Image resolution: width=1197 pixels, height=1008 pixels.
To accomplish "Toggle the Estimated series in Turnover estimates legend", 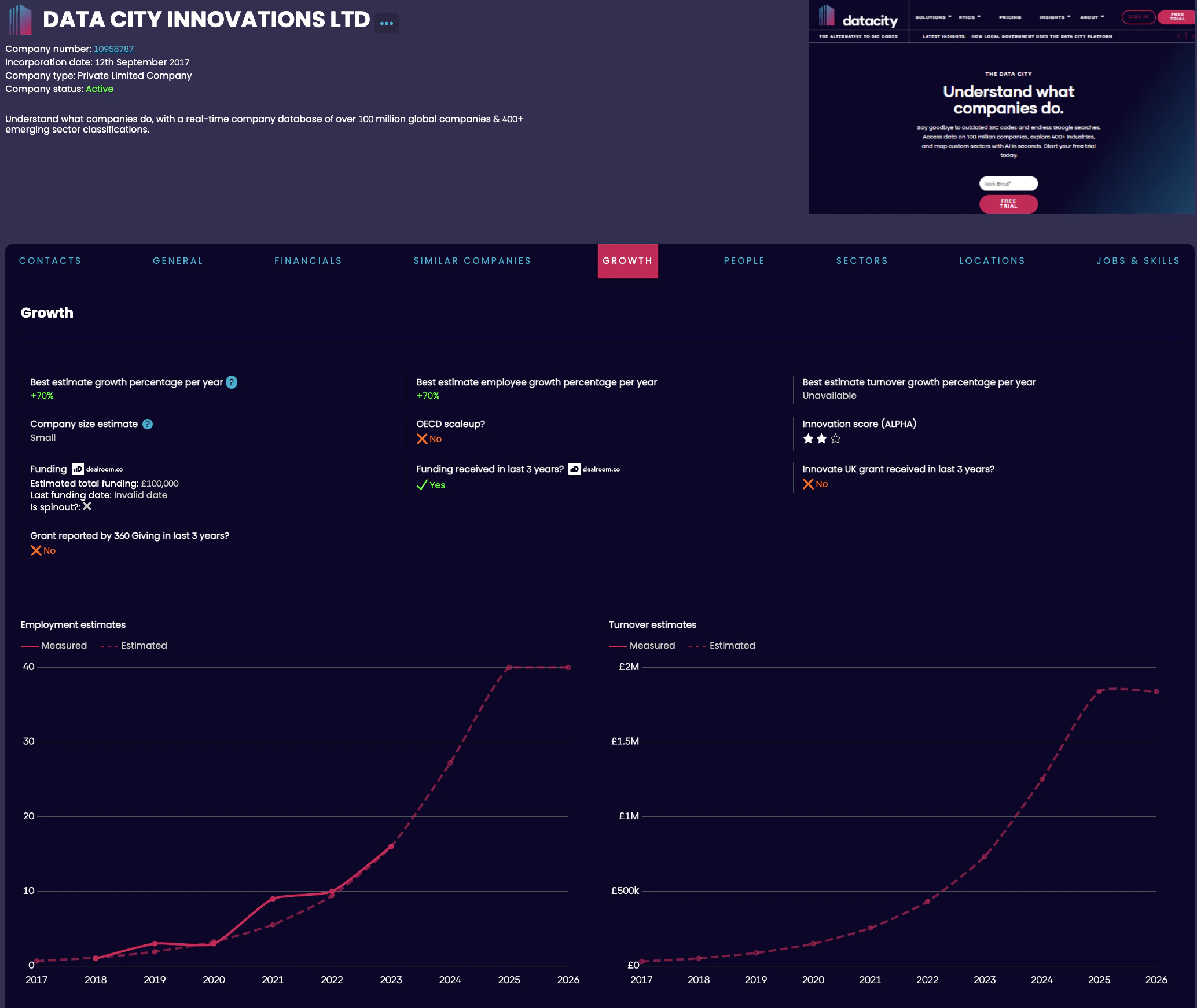I will (x=722, y=646).
